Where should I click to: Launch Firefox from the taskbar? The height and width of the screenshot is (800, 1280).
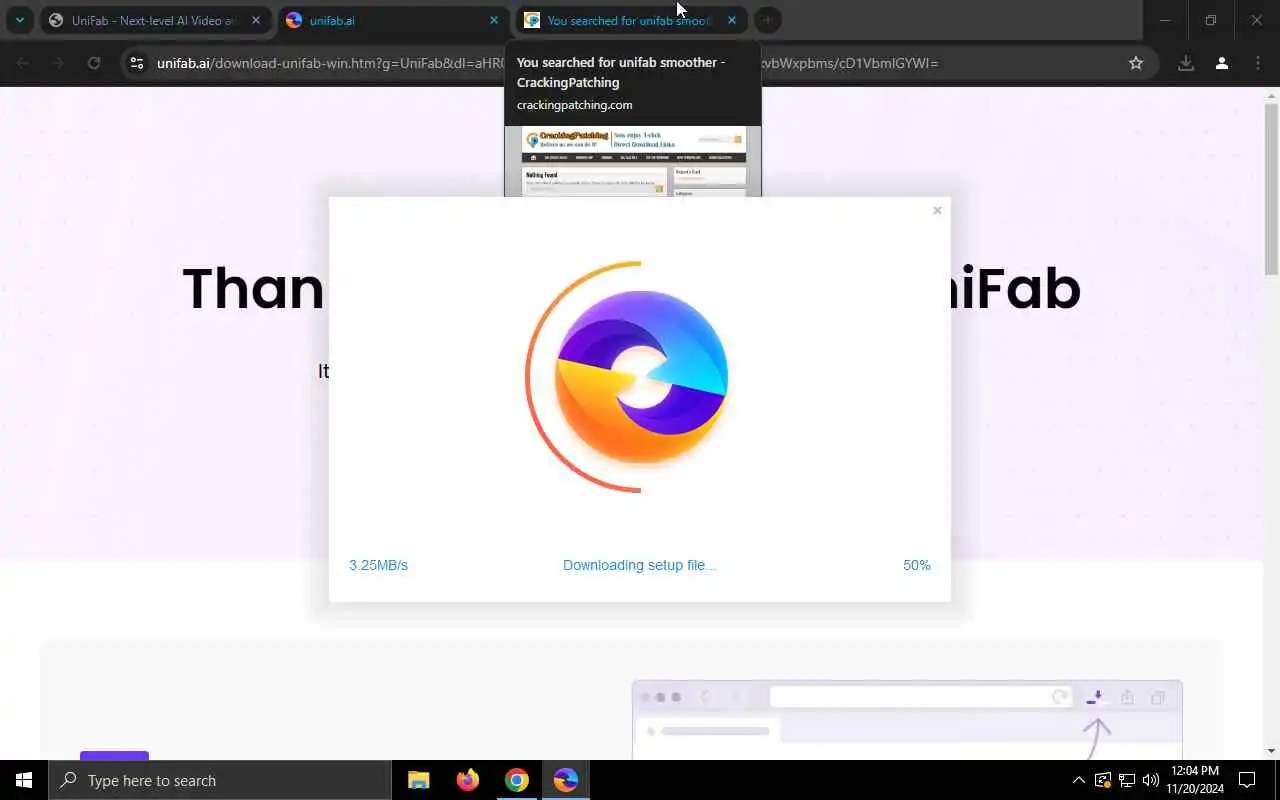click(x=467, y=780)
